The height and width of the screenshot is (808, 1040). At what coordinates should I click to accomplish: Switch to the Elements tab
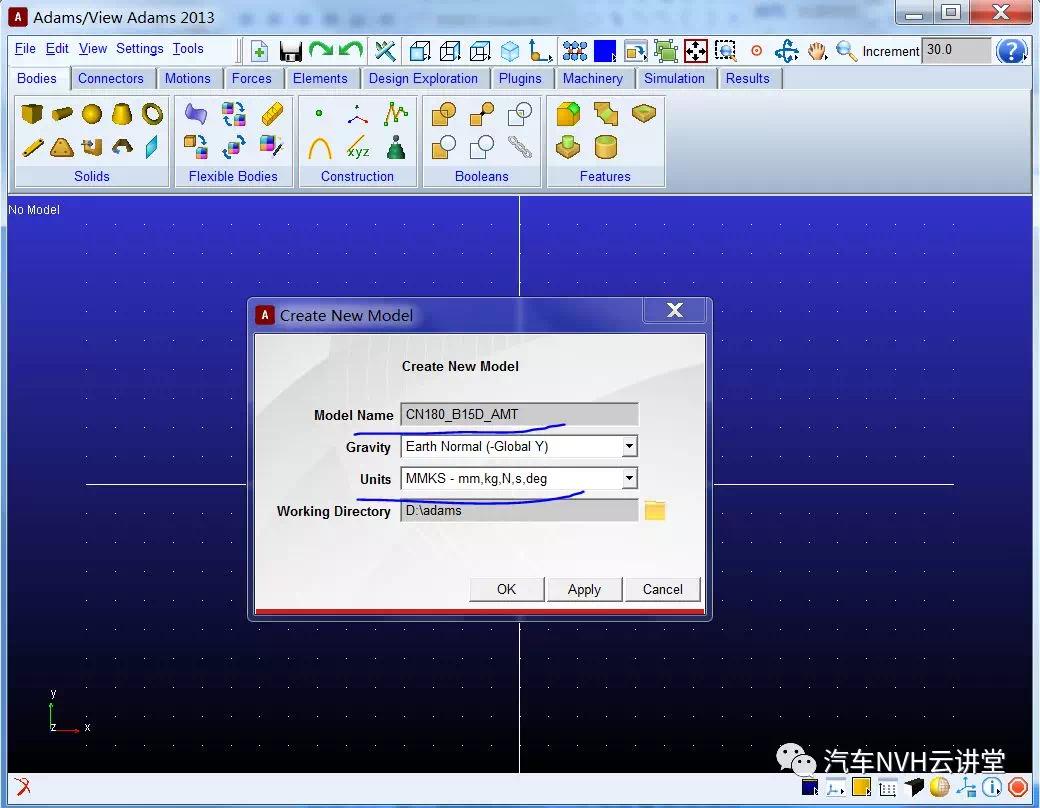[320, 78]
